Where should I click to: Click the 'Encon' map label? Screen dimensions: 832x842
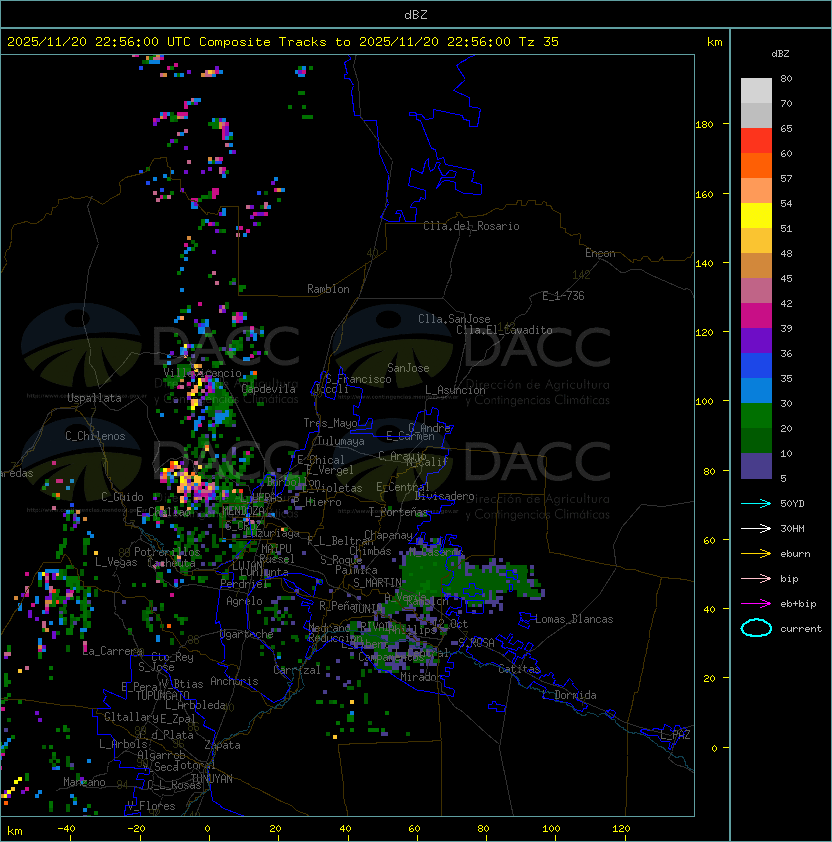coord(600,253)
